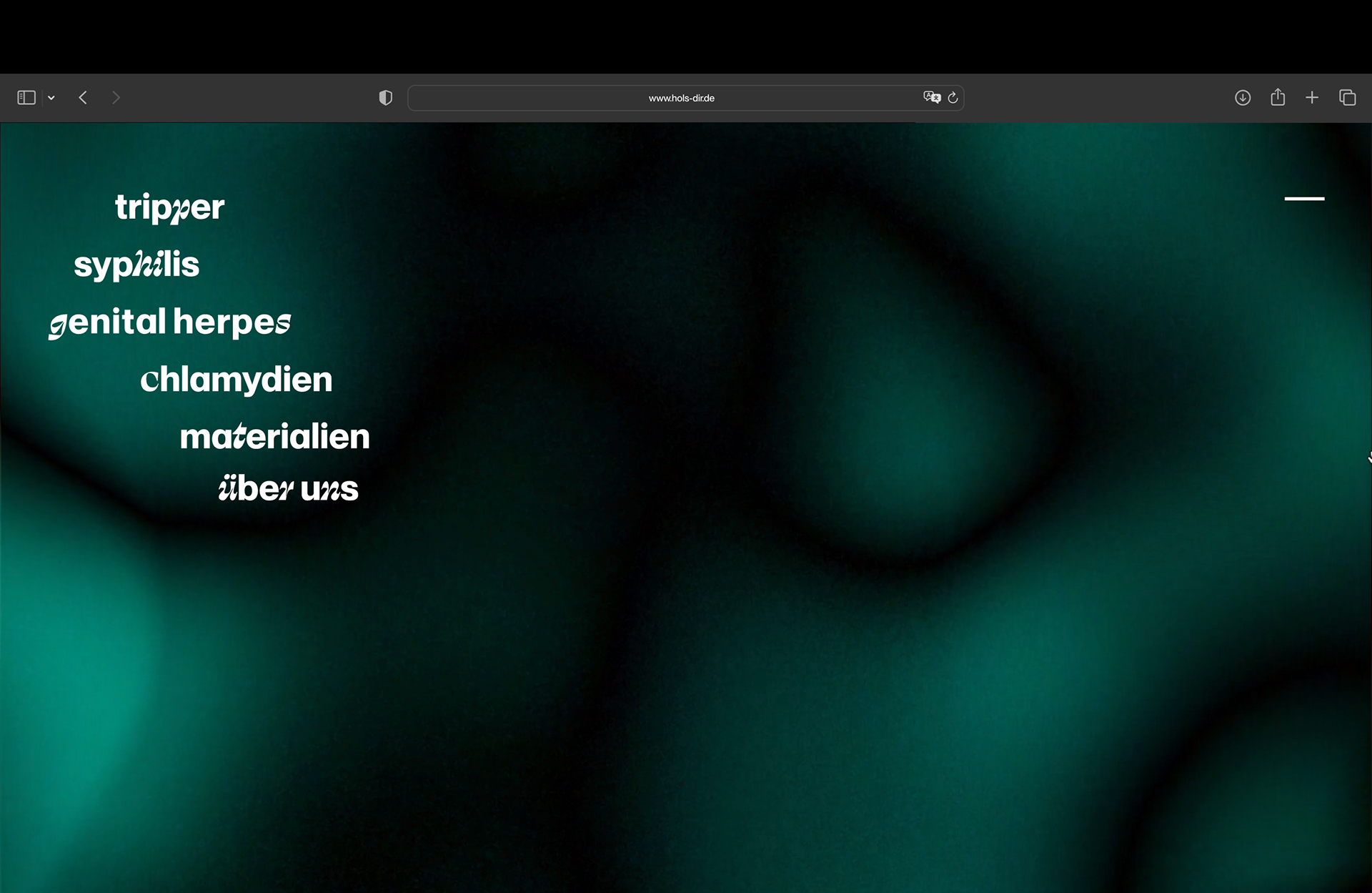
Task: Go forward to the next page
Action: [116, 97]
